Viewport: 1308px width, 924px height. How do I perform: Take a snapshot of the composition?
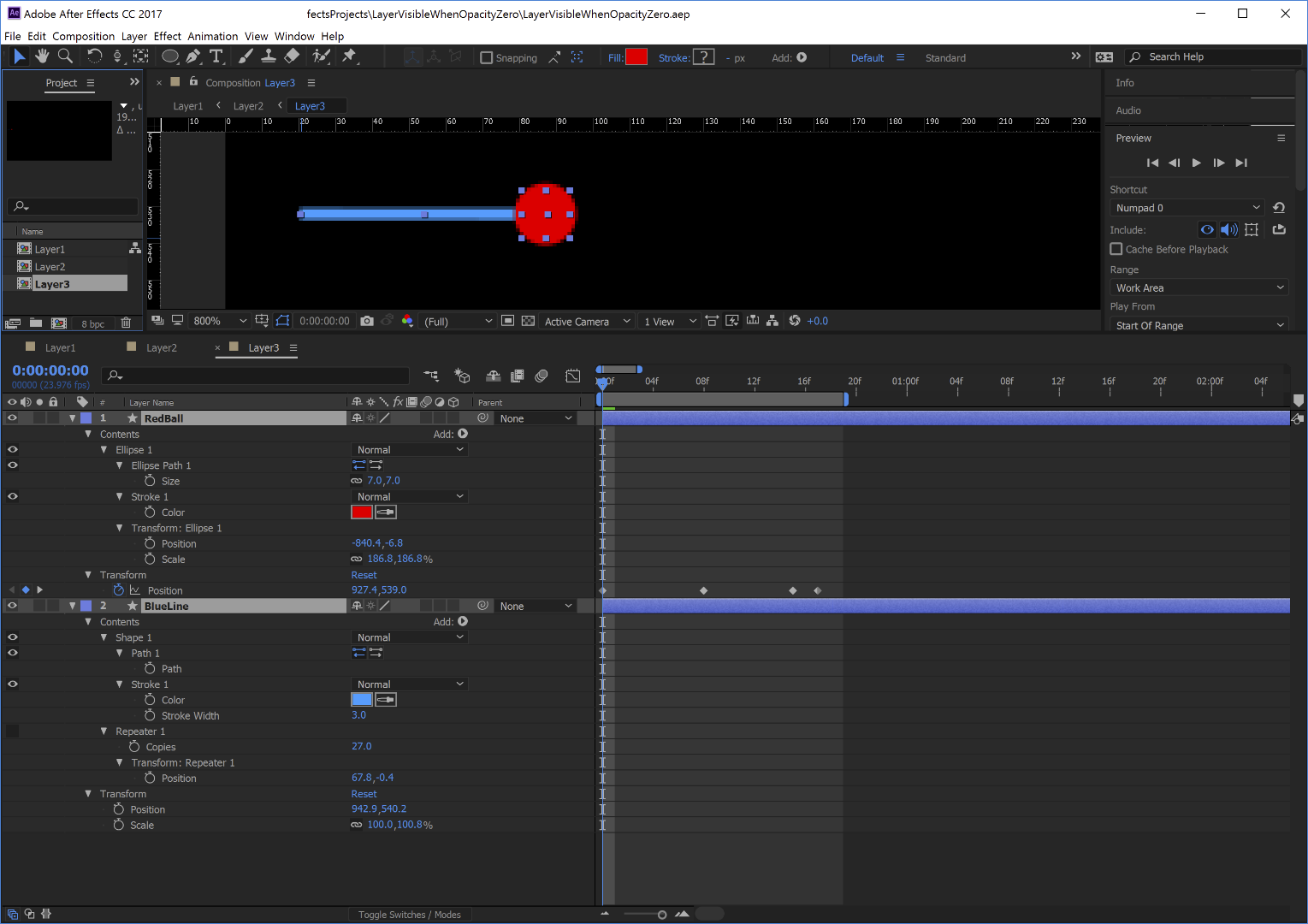click(x=367, y=321)
